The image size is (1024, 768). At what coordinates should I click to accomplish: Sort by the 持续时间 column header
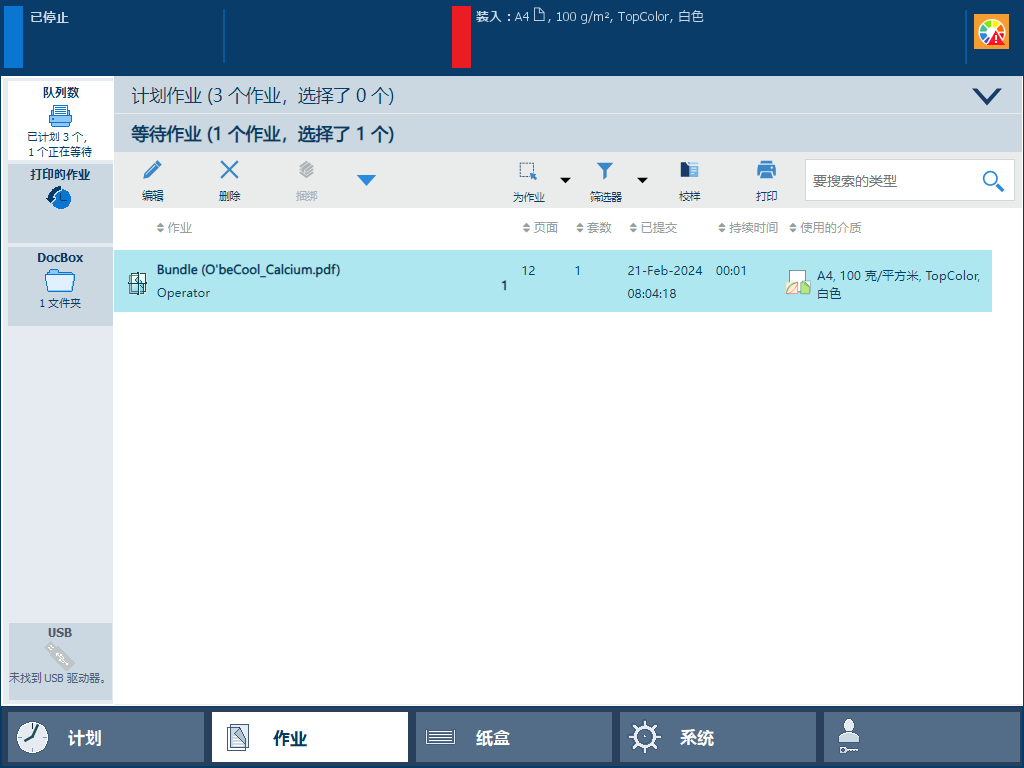coord(748,227)
